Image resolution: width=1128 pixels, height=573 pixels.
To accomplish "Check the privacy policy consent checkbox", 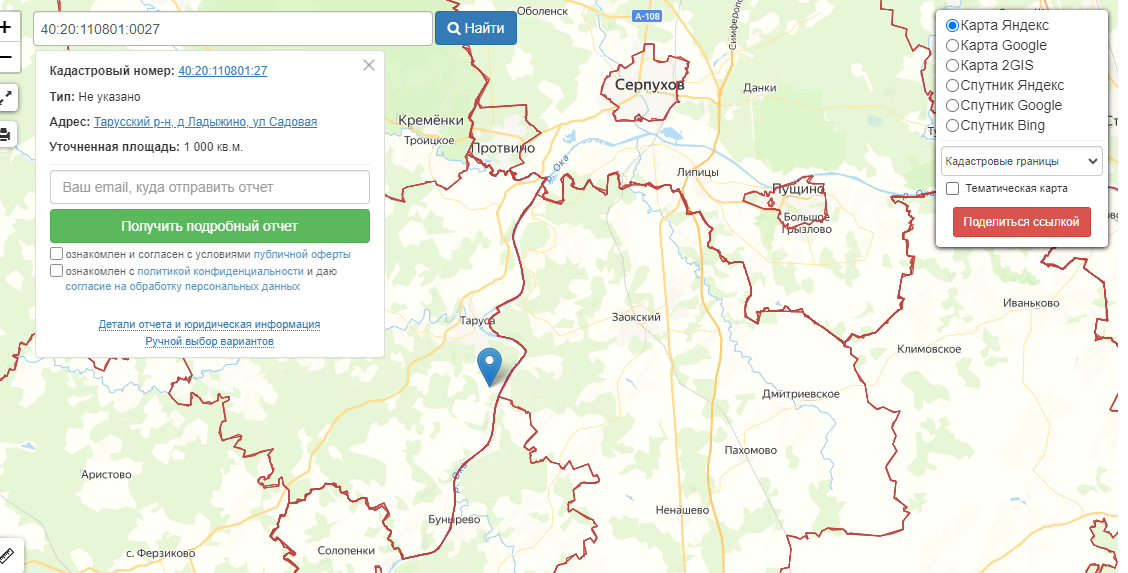I will pyautogui.click(x=56, y=271).
